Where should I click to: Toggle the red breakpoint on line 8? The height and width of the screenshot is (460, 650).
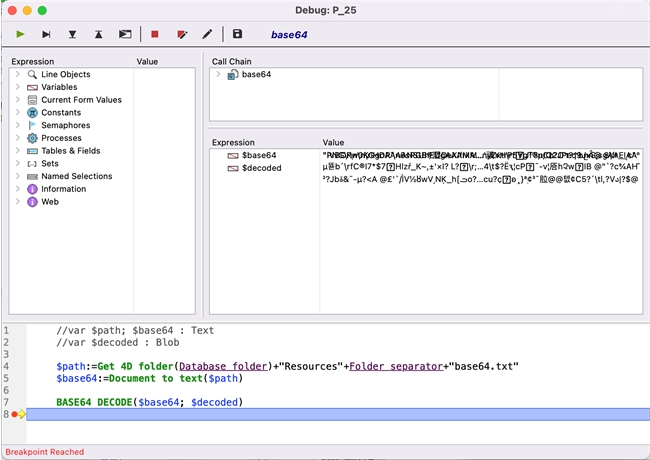[x=15, y=414]
